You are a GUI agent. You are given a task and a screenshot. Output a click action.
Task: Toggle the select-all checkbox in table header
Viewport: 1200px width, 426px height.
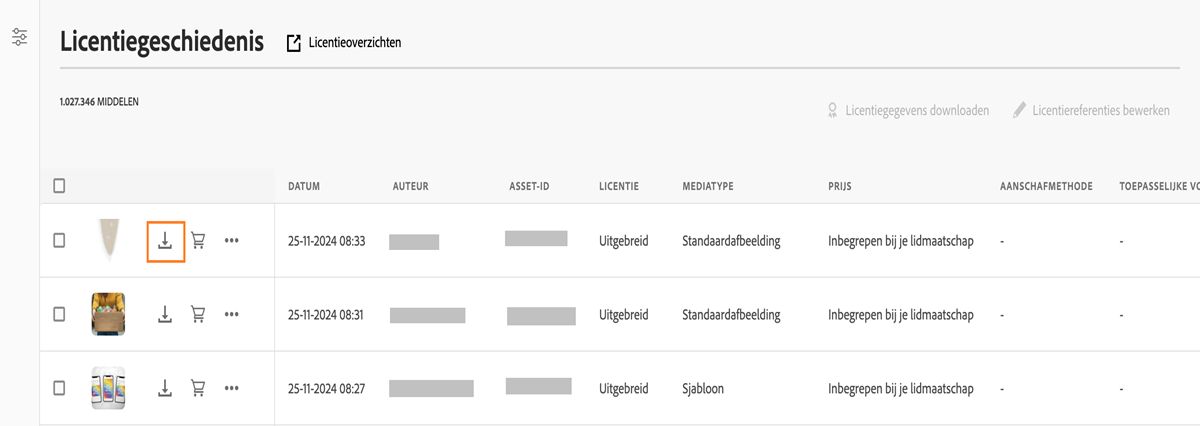59,186
